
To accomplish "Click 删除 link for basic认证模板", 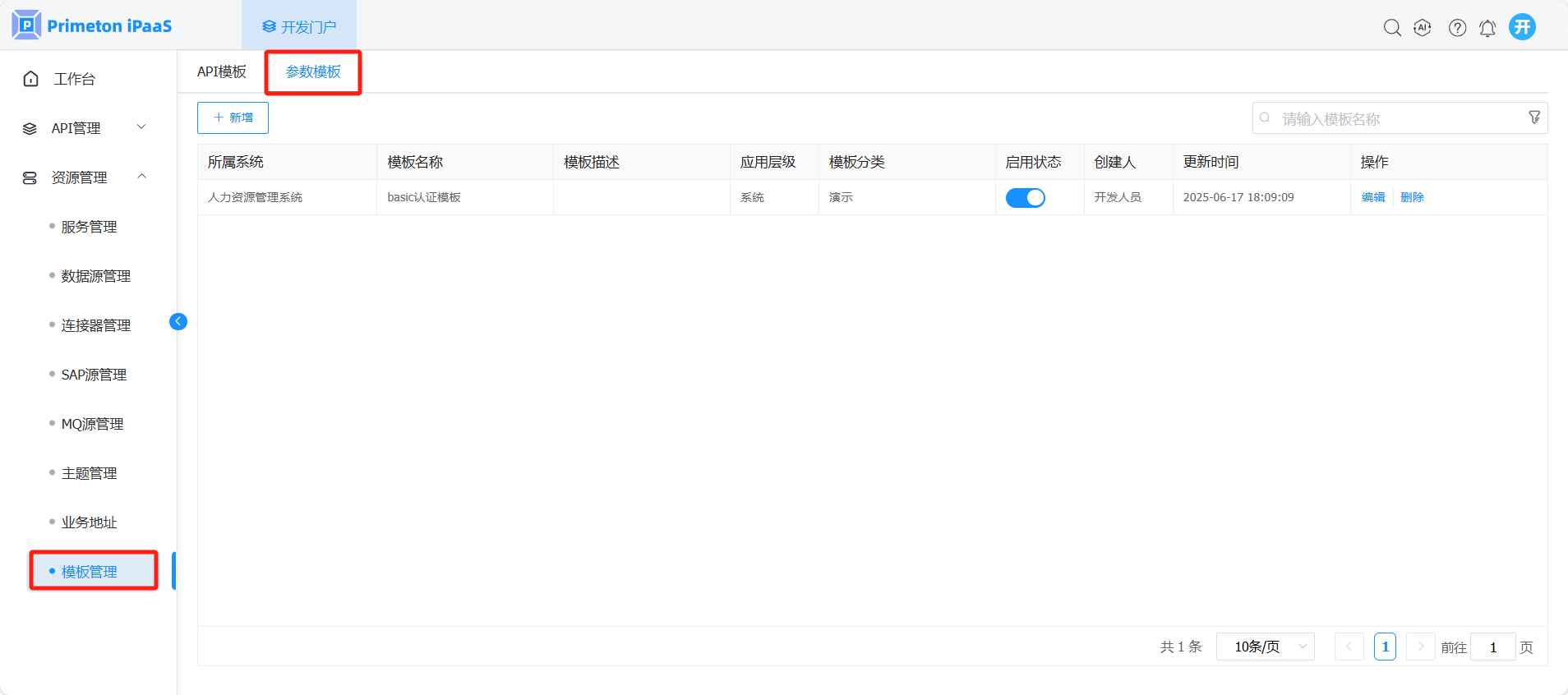I will (1412, 197).
